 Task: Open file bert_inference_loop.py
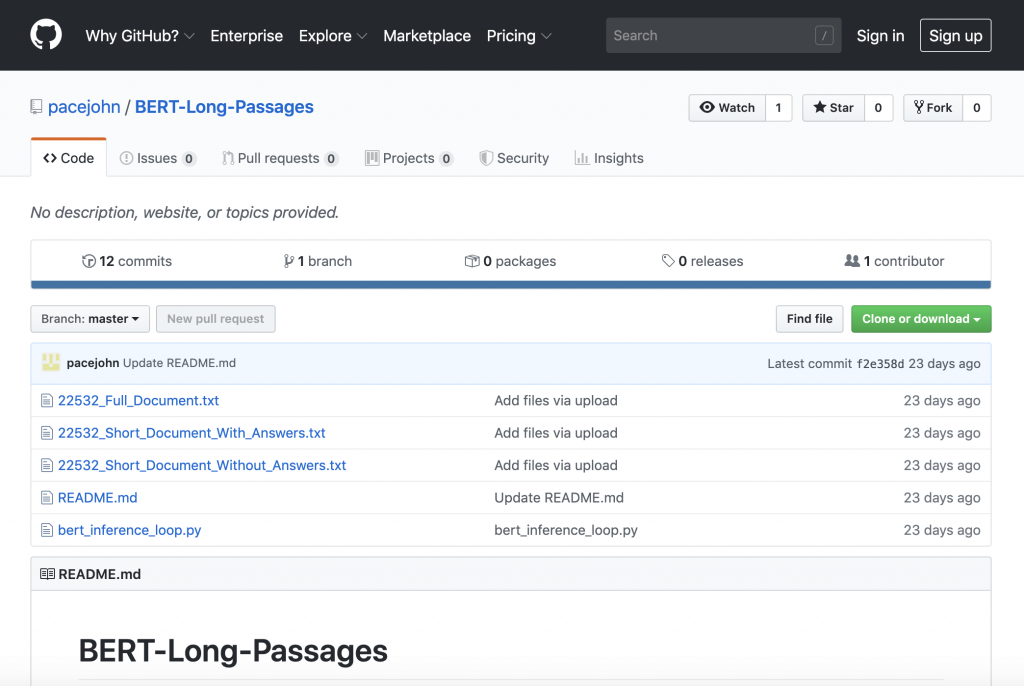tap(129, 530)
